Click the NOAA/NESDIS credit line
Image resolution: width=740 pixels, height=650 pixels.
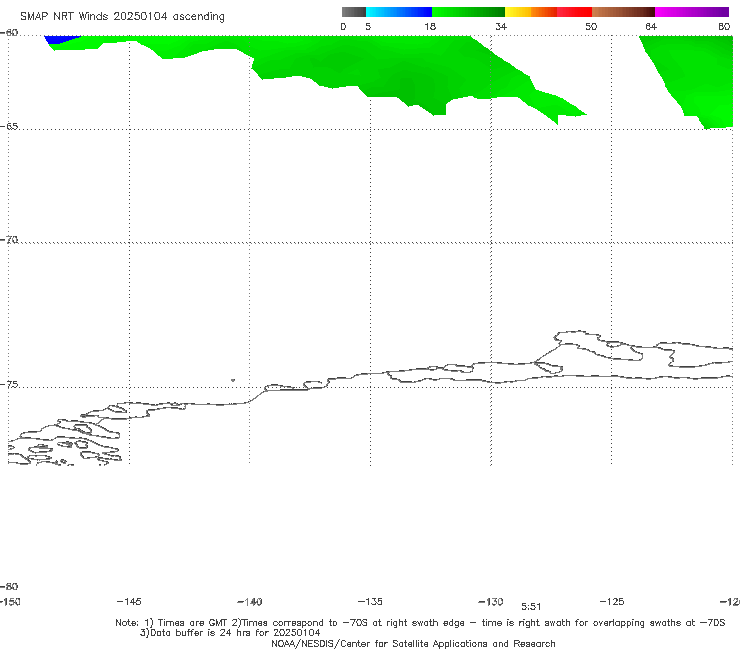coord(413,643)
